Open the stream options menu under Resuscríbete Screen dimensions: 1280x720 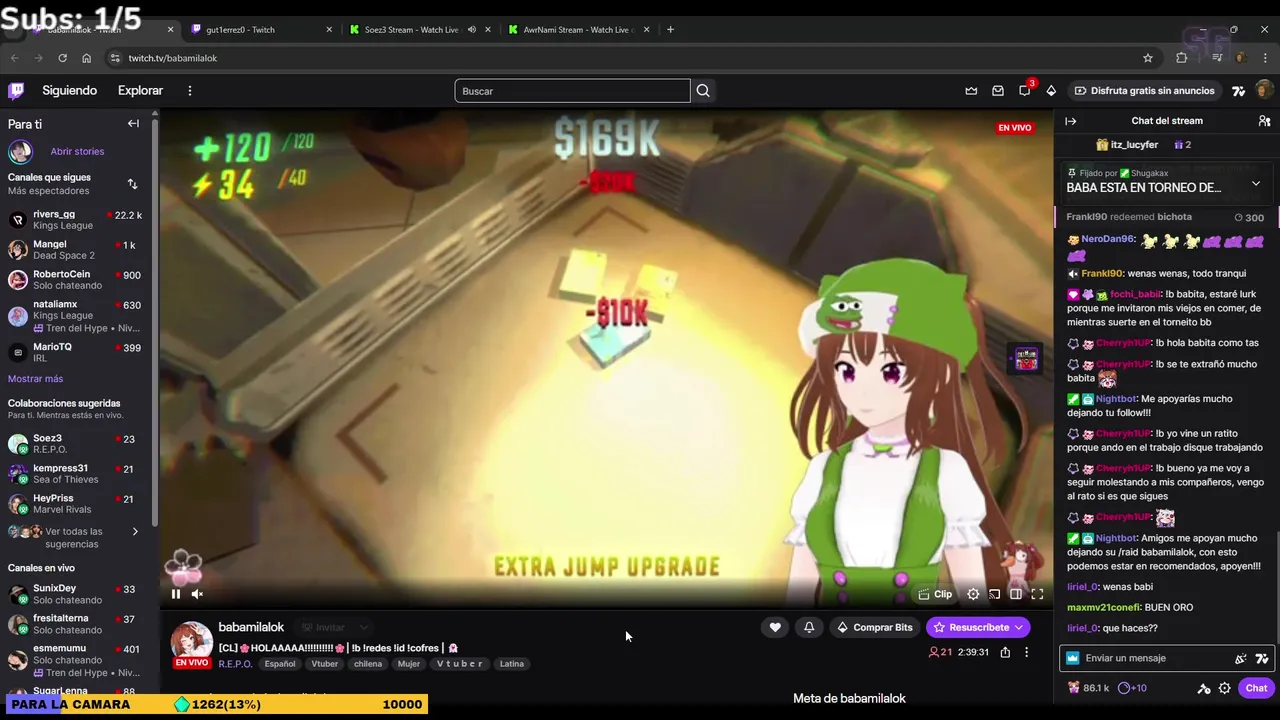(1026, 652)
